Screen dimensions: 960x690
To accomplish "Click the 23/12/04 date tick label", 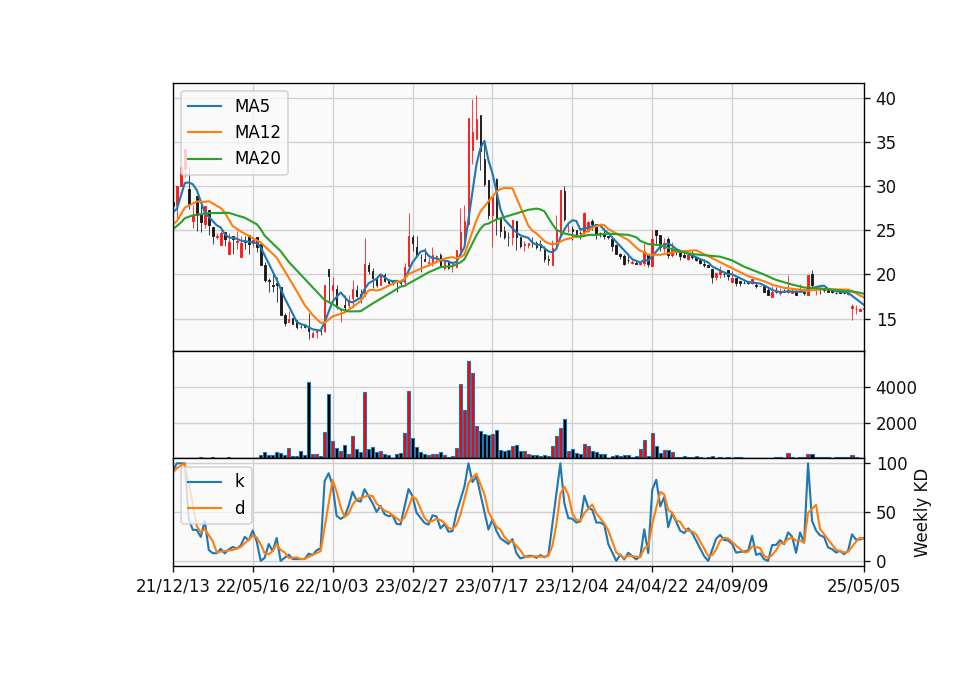I will (x=572, y=586).
